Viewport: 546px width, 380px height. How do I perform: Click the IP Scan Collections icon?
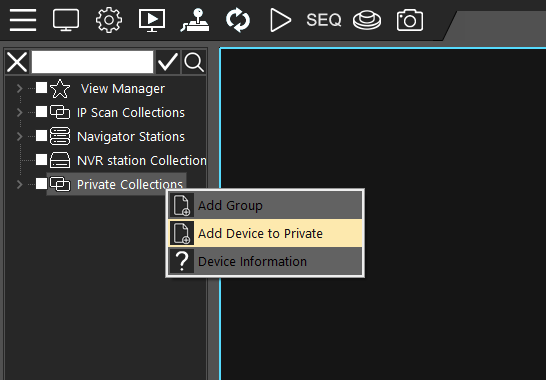coord(60,112)
